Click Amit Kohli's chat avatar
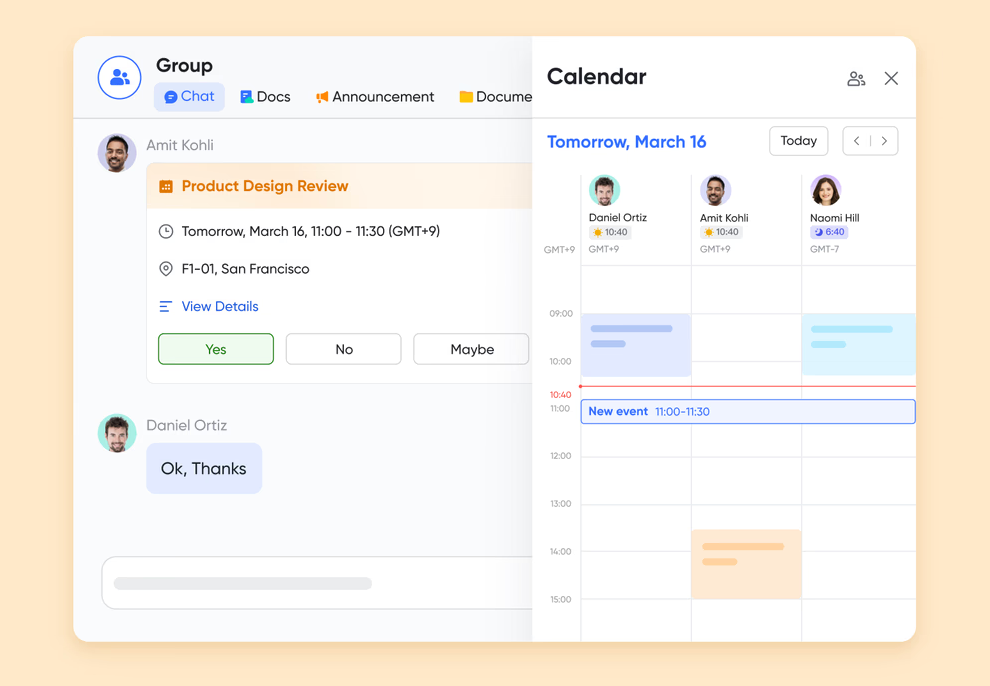The image size is (990, 686). click(x=117, y=153)
